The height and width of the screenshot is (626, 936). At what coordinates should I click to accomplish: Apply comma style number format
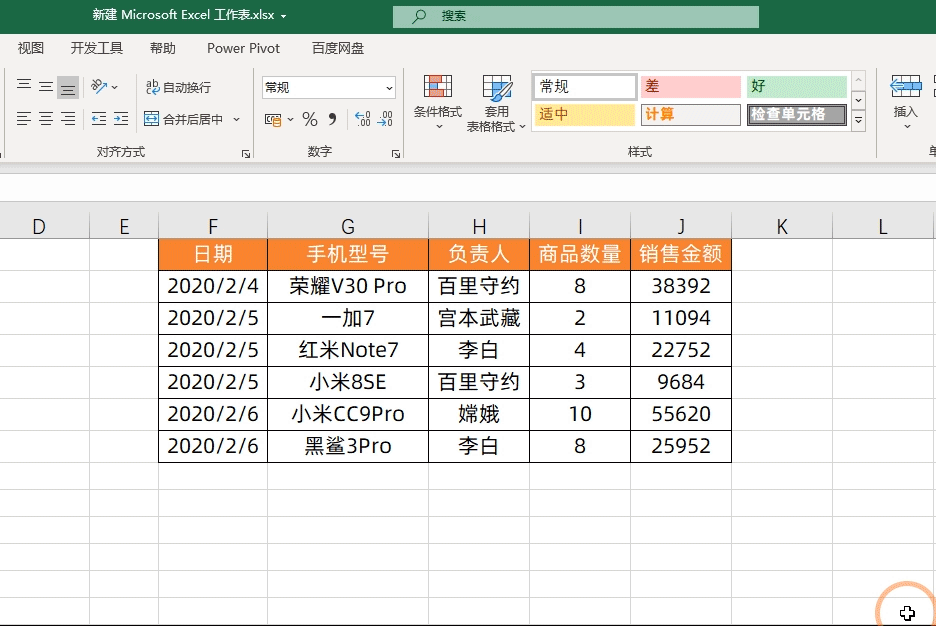click(x=333, y=119)
